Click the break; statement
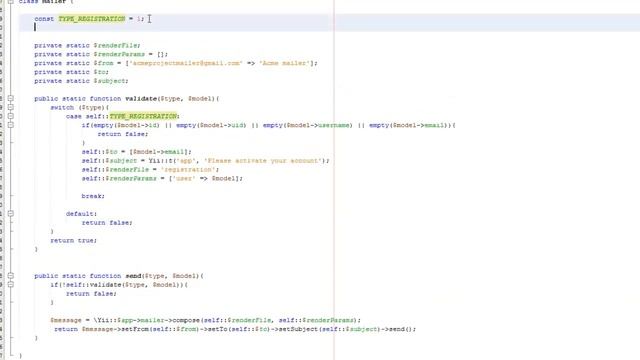The image size is (640, 360). (93, 196)
